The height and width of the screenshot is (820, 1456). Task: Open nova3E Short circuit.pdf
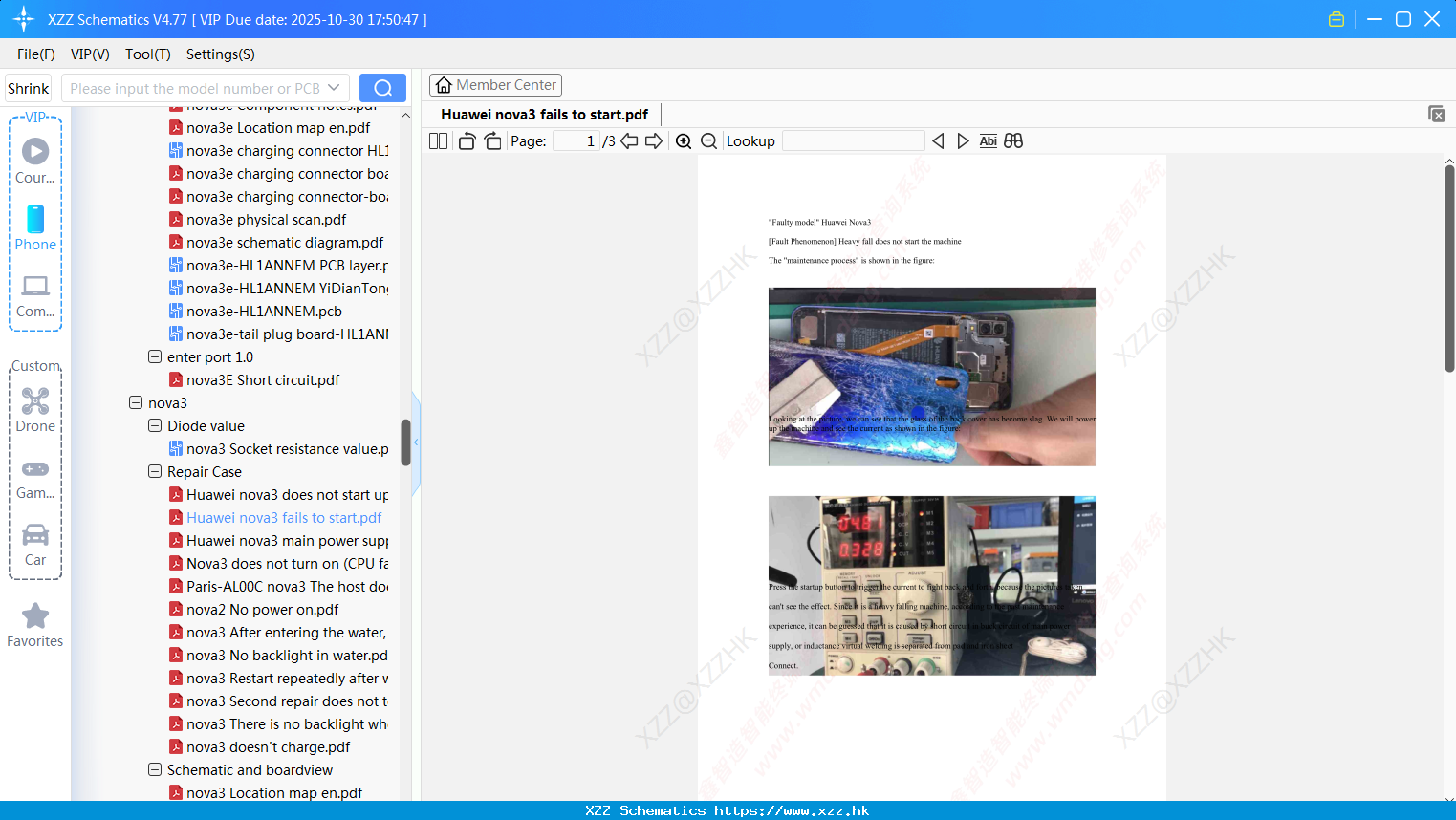click(x=263, y=379)
